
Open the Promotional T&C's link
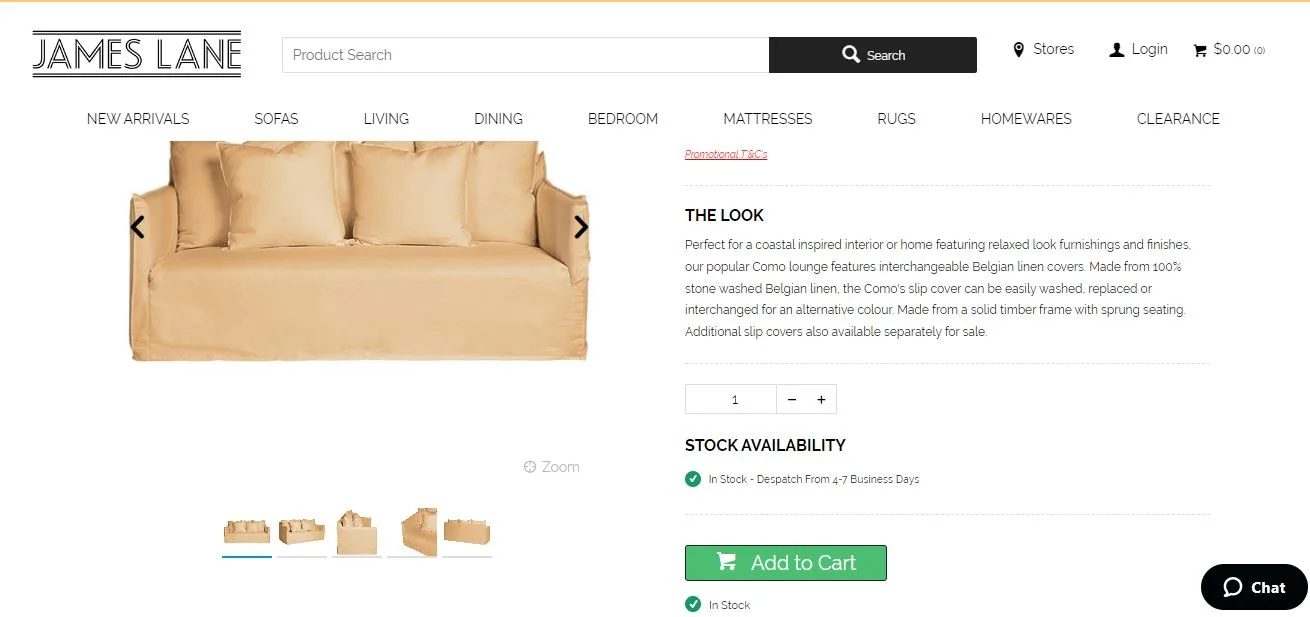pyautogui.click(x=726, y=154)
